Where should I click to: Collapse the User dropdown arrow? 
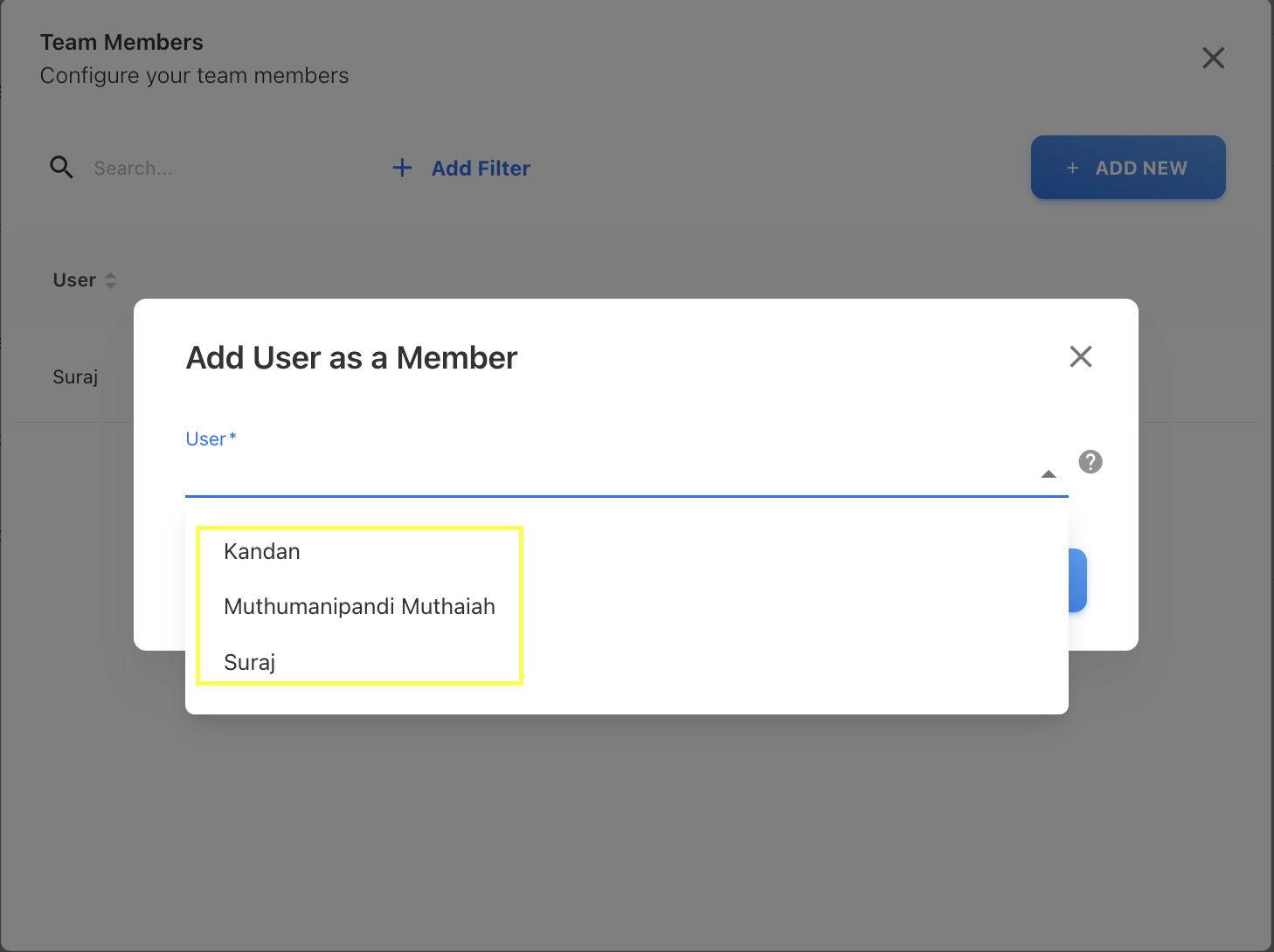pos(1049,474)
